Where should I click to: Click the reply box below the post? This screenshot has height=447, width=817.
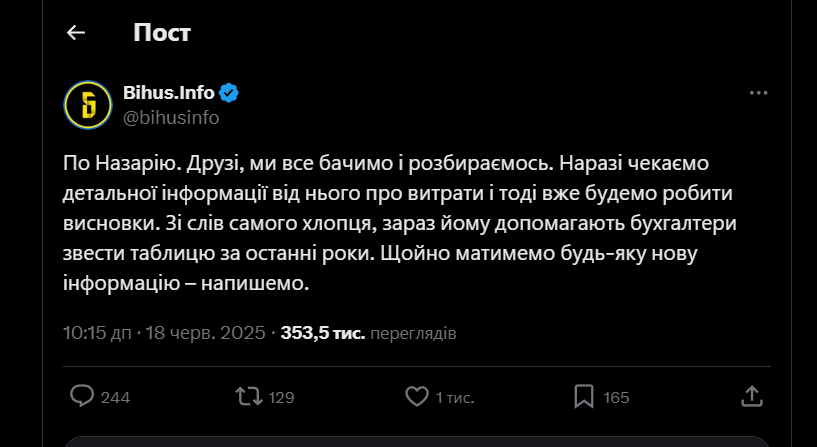tap(415, 441)
